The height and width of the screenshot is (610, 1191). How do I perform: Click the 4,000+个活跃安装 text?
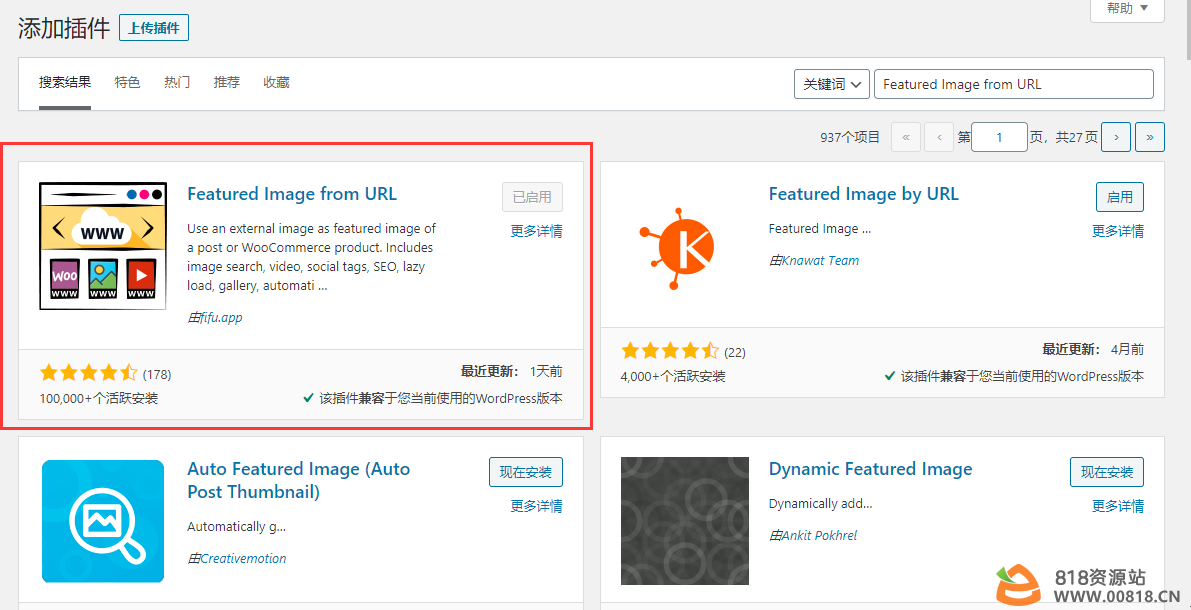(673, 375)
